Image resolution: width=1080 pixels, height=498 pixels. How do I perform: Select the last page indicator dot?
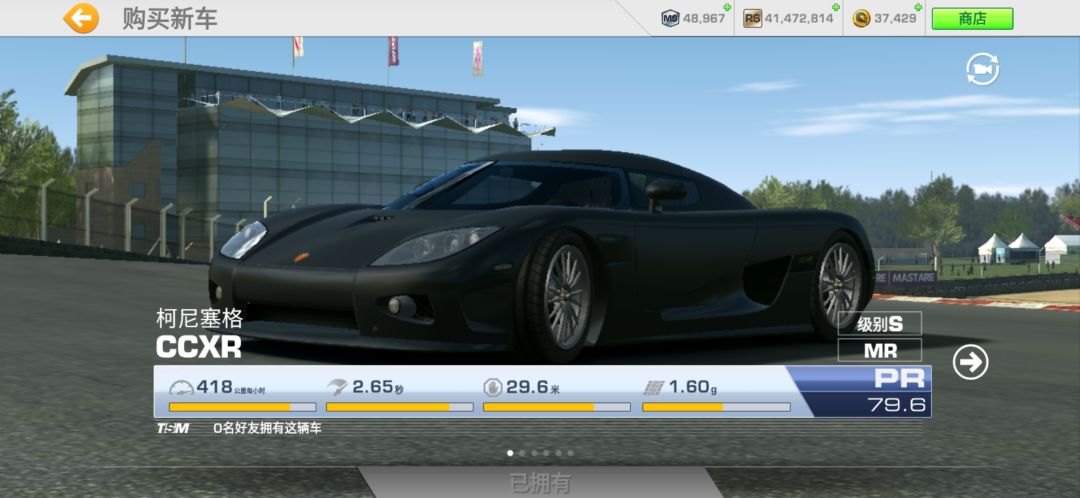[x=570, y=453]
